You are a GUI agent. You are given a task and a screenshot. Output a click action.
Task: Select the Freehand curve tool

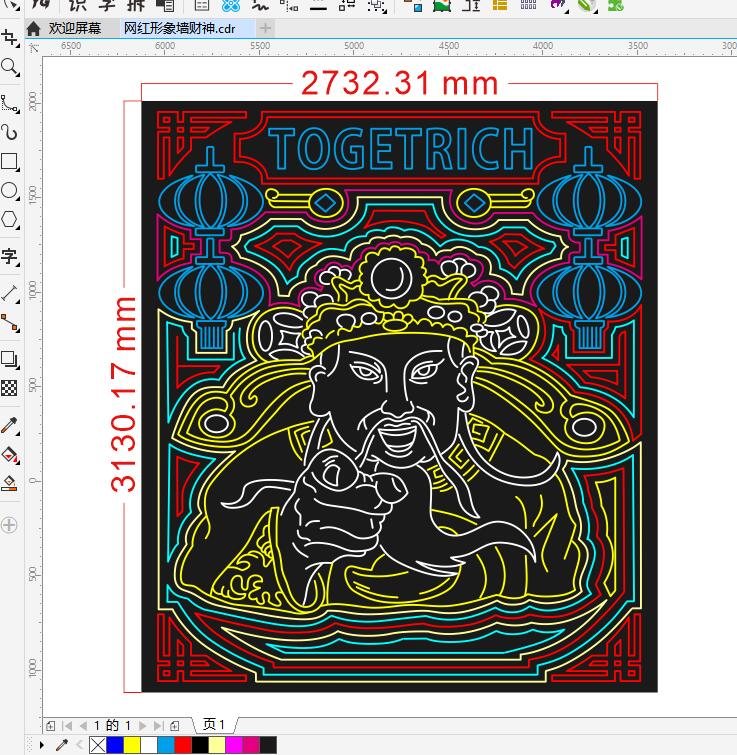(9, 103)
